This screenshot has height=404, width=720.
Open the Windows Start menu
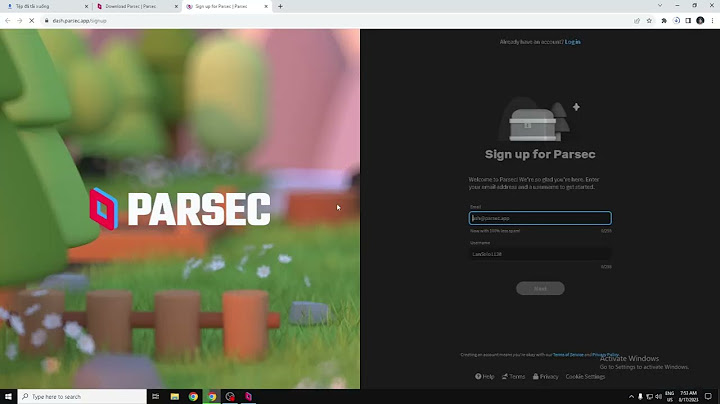(8, 396)
